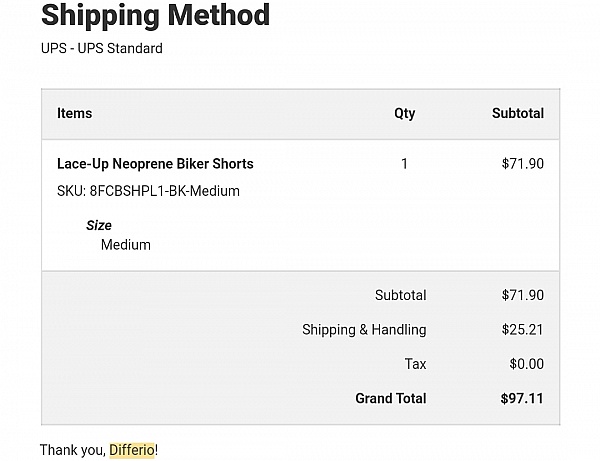Click the tax amount $0.00
600x461 pixels.
pos(527,364)
